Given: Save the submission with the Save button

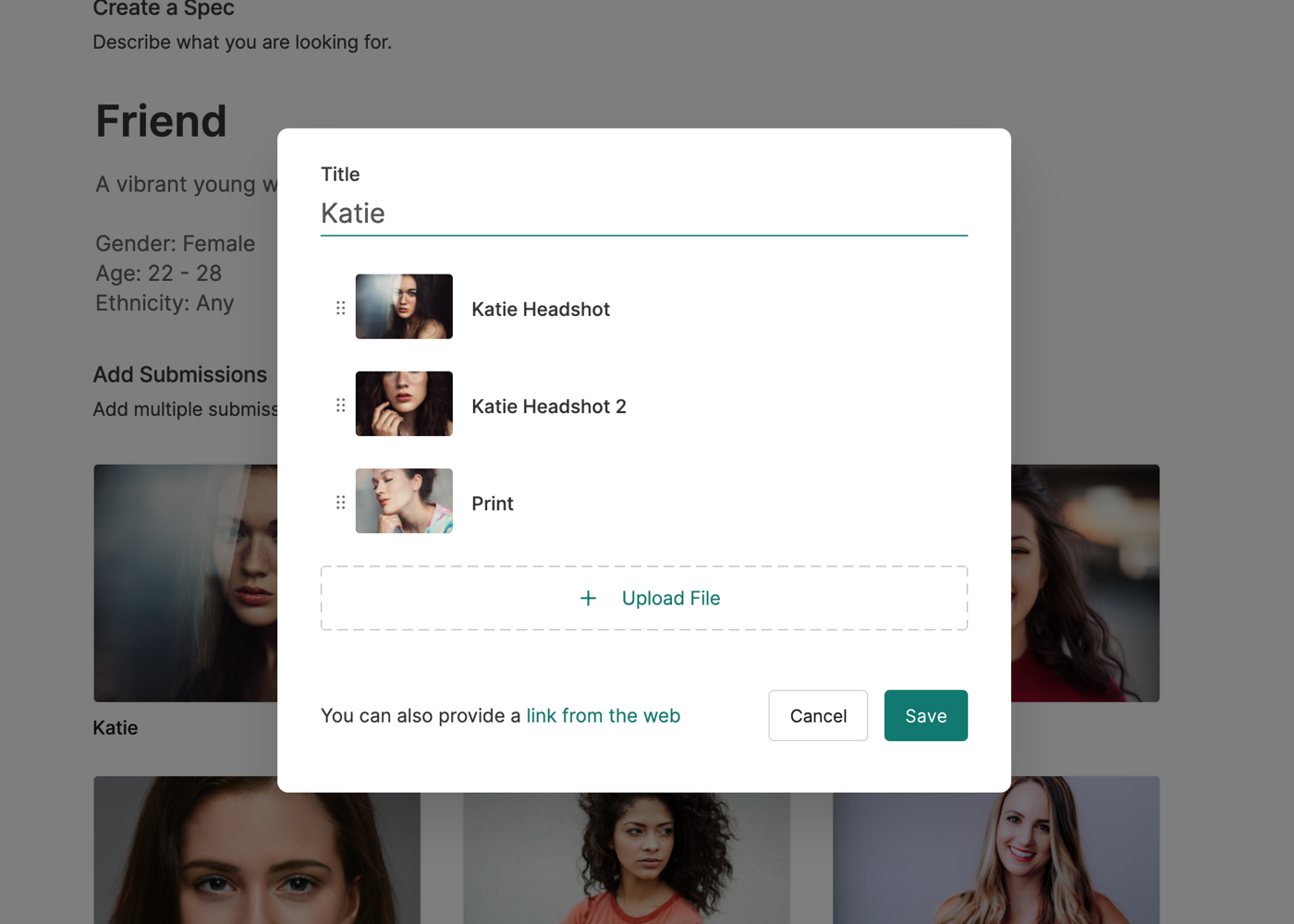Looking at the screenshot, I should point(925,716).
